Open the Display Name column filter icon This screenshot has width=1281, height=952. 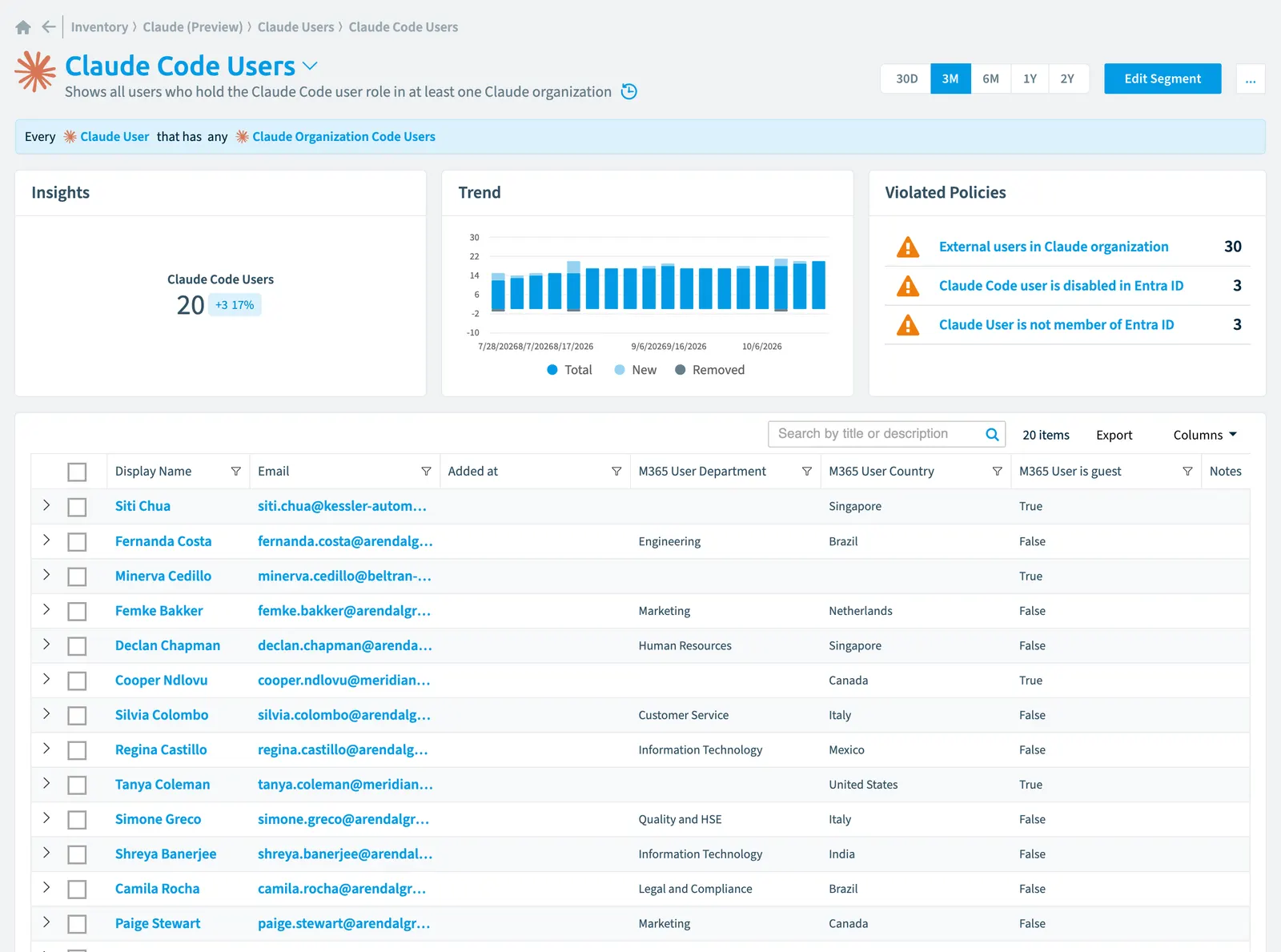236,472
